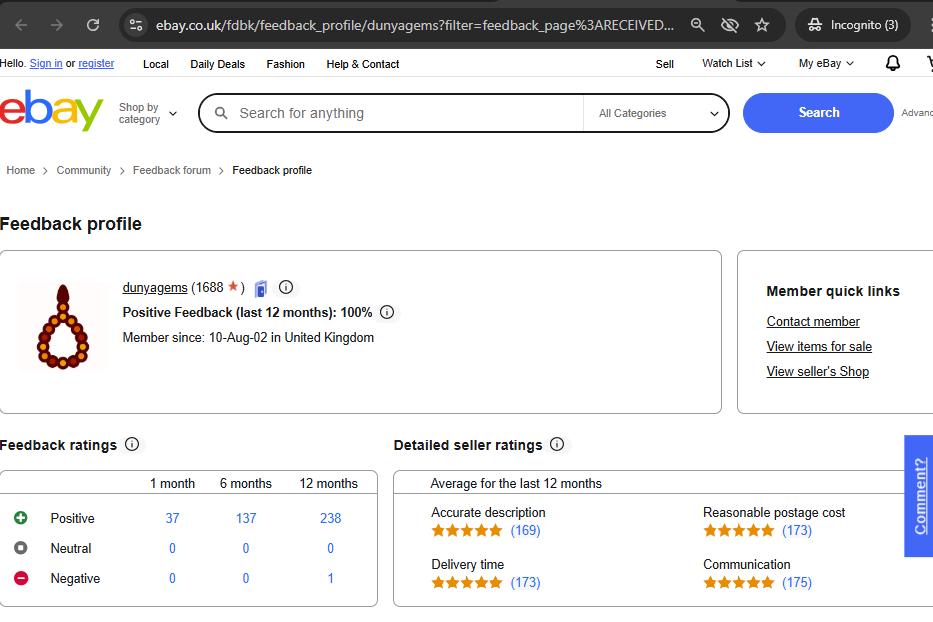Viewport: 933px width, 622px height.
Task: Click the dunyagems bead necklace avatar
Action: [63, 326]
